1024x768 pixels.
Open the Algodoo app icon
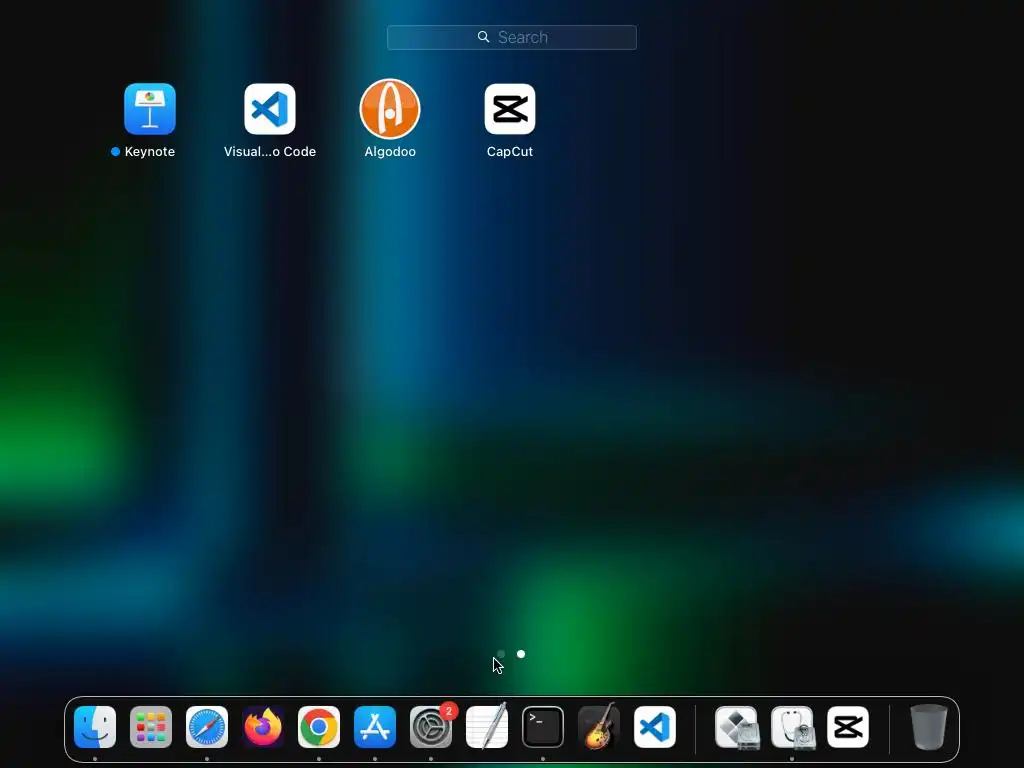click(x=390, y=109)
